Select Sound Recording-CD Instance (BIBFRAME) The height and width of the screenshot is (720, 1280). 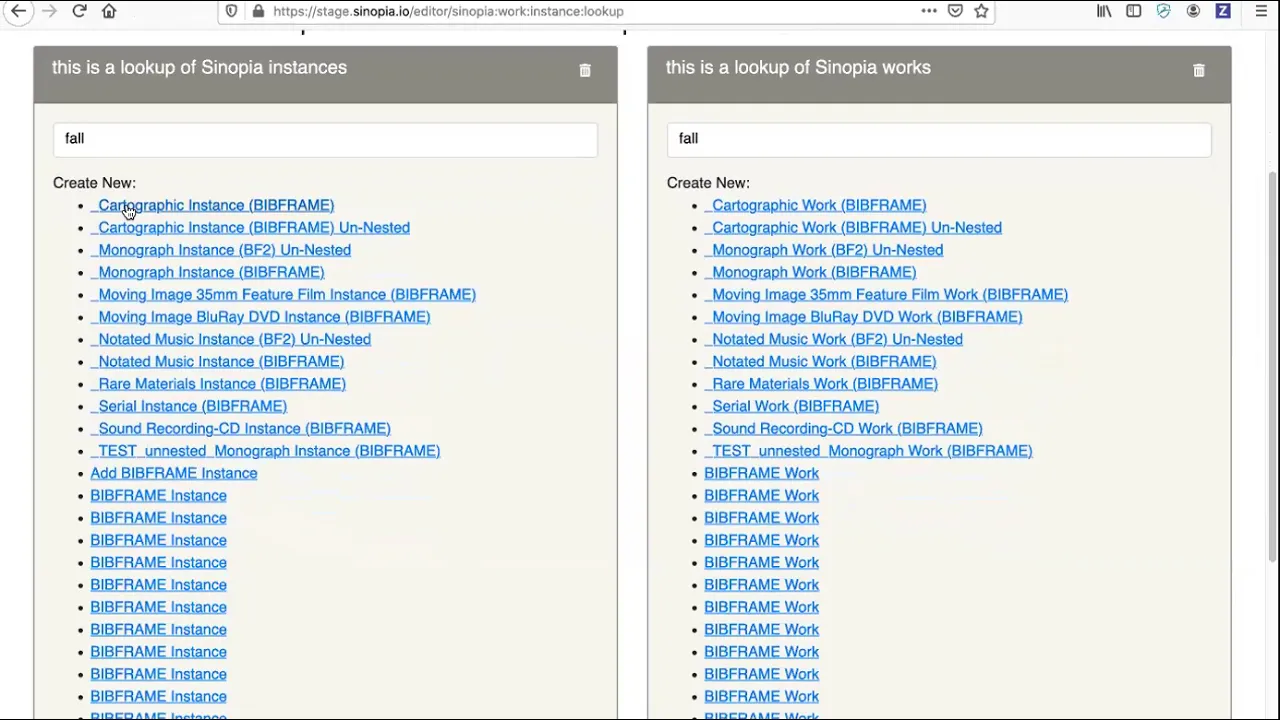pyautogui.click(x=240, y=428)
